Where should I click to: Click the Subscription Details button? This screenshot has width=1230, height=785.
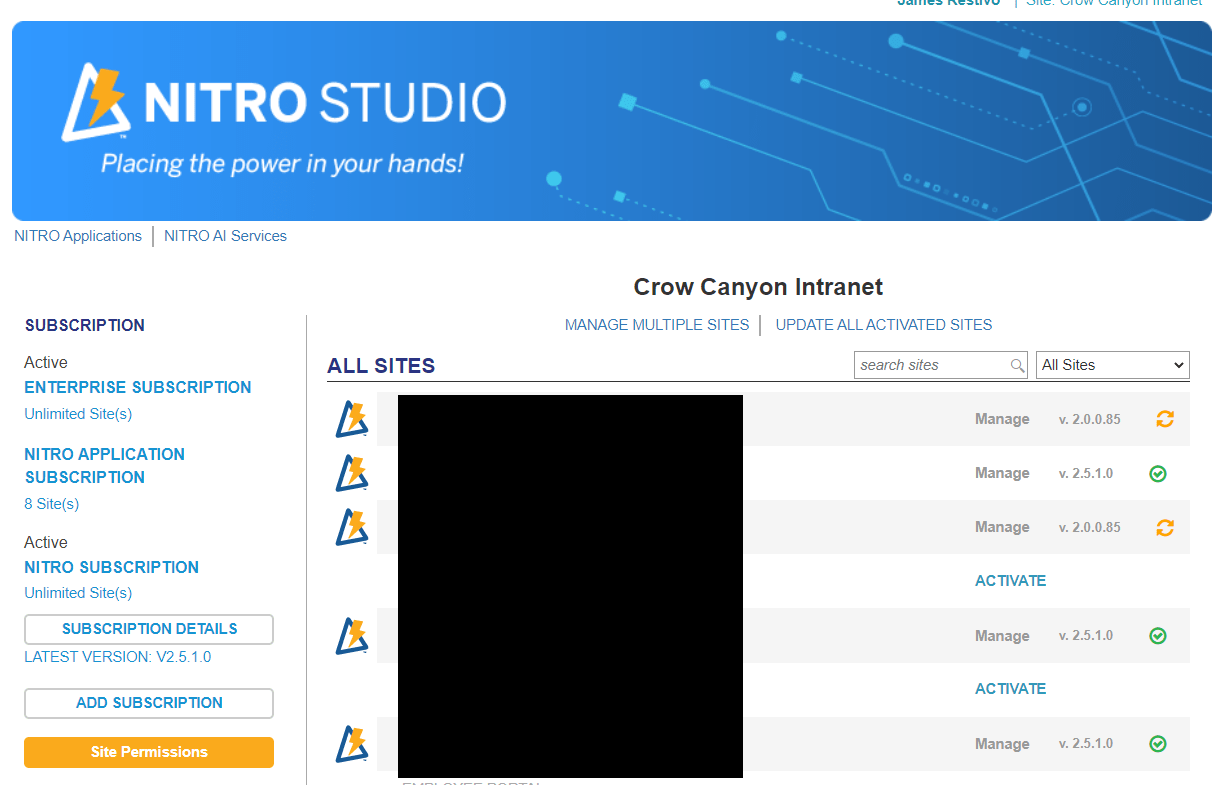(x=148, y=629)
